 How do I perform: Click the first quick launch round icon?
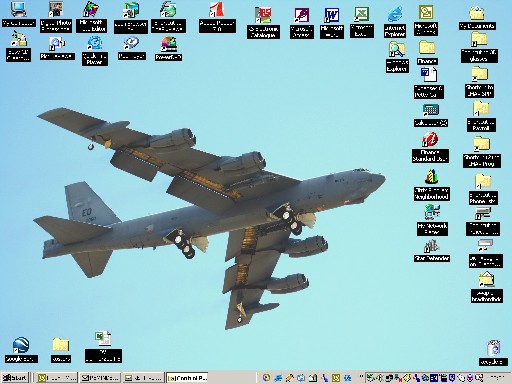coord(266,378)
